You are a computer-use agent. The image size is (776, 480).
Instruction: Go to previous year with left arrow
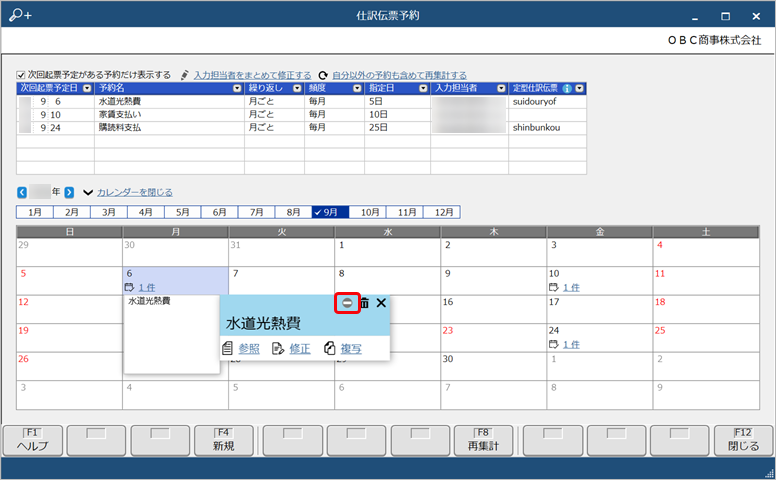[x=22, y=192]
